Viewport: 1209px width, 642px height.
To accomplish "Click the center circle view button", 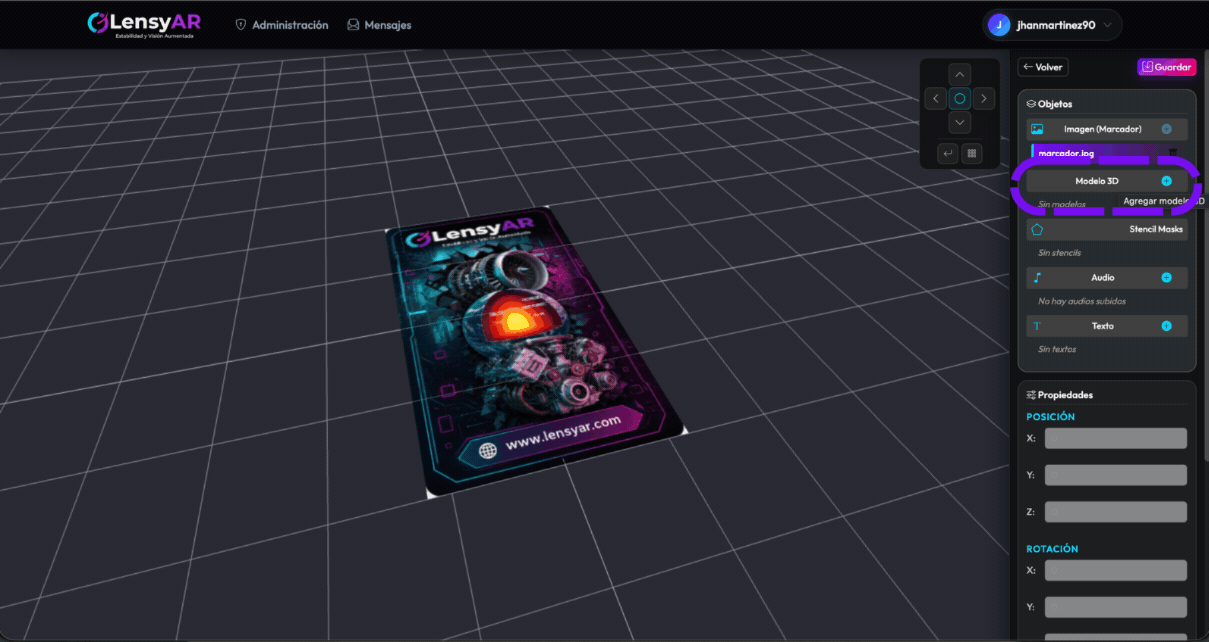I will (960, 98).
